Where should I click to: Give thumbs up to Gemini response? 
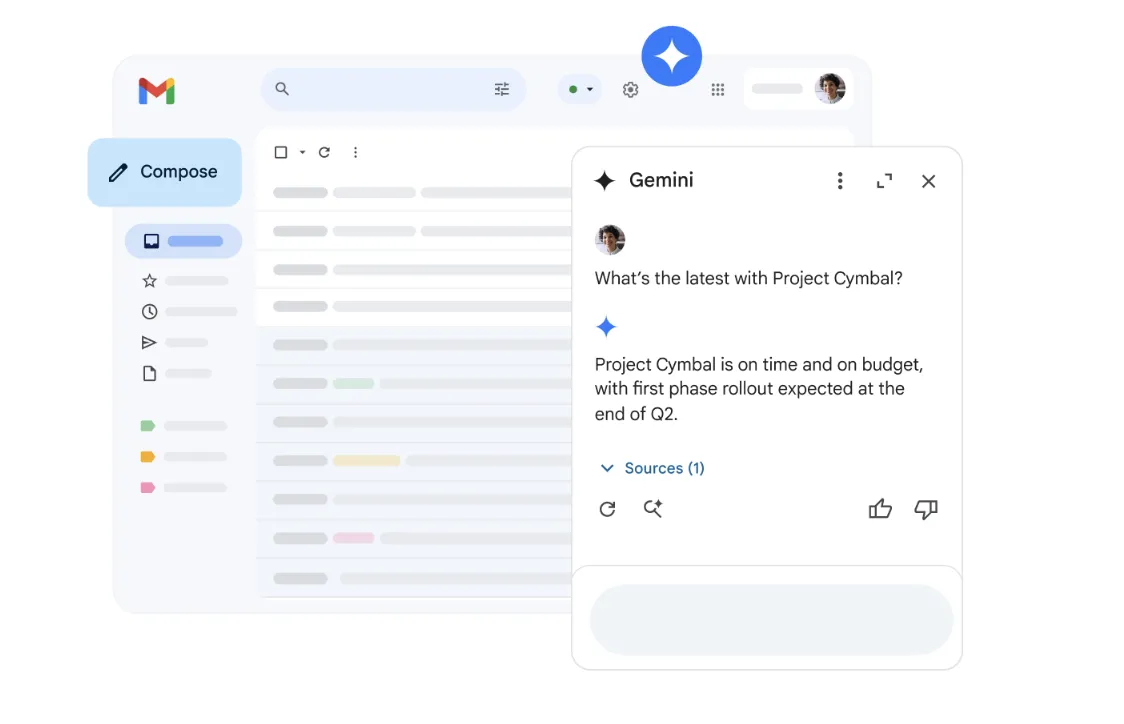pos(880,509)
